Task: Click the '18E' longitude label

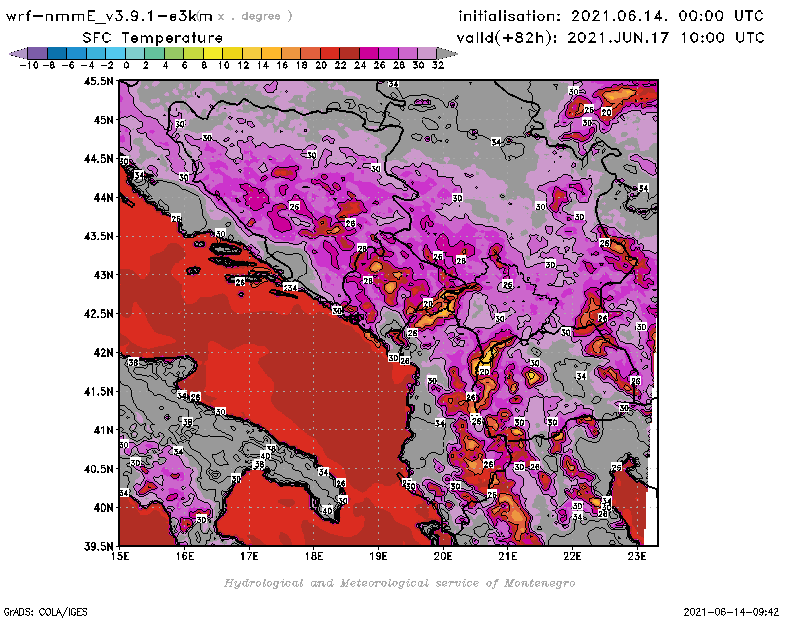Action: [x=314, y=556]
